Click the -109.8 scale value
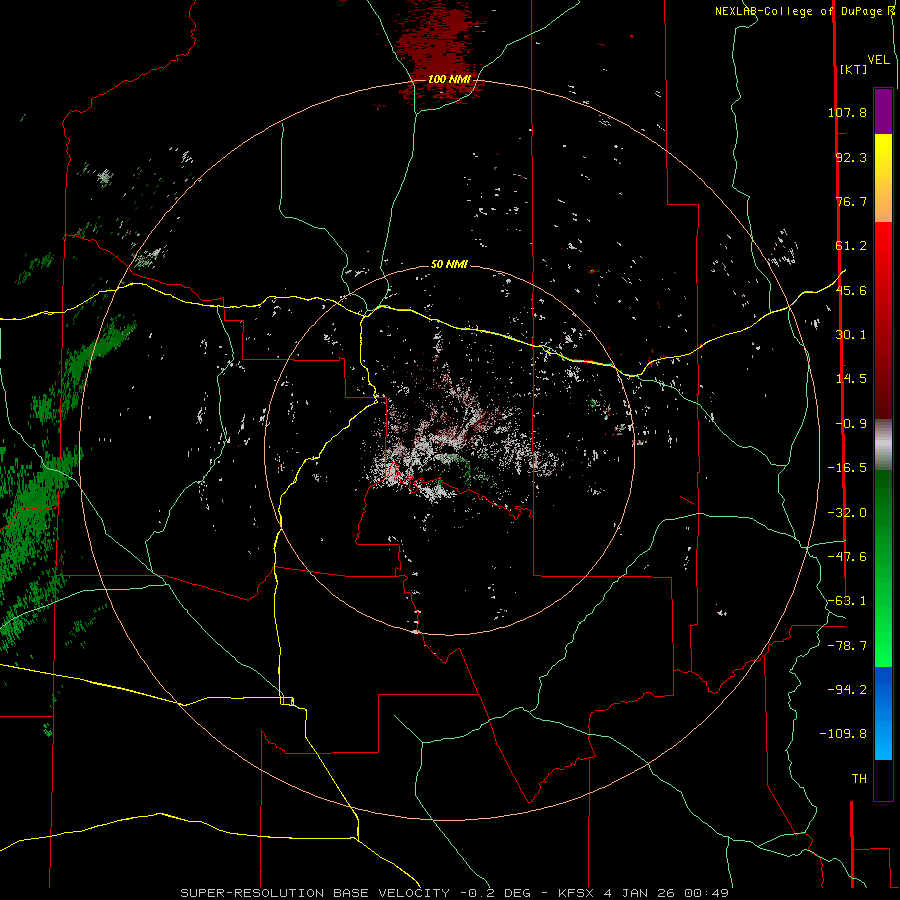The width and height of the screenshot is (900, 900). point(843,734)
